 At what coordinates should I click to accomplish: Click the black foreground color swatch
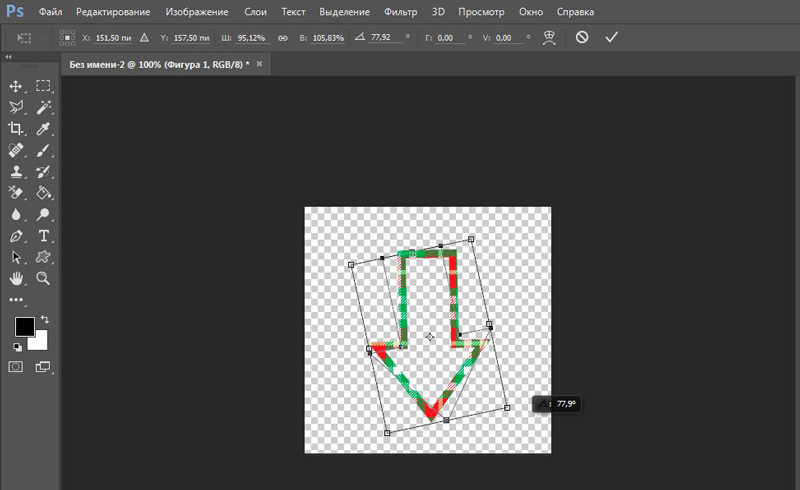[24, 327]
